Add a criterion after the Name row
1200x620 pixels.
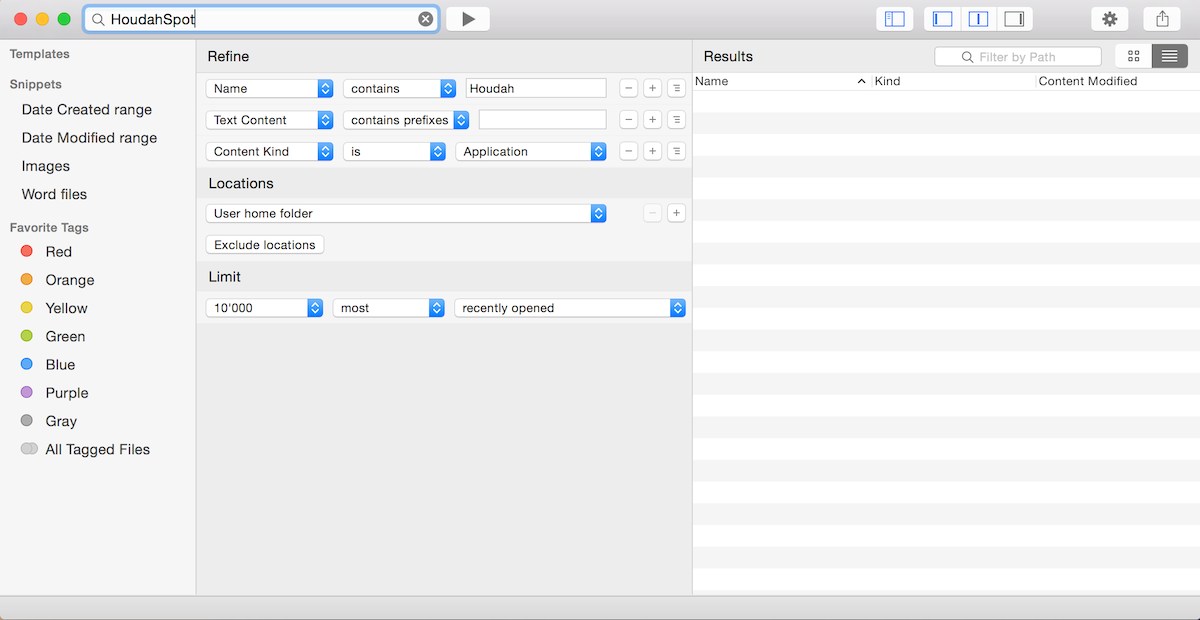(x=652, y=89)
